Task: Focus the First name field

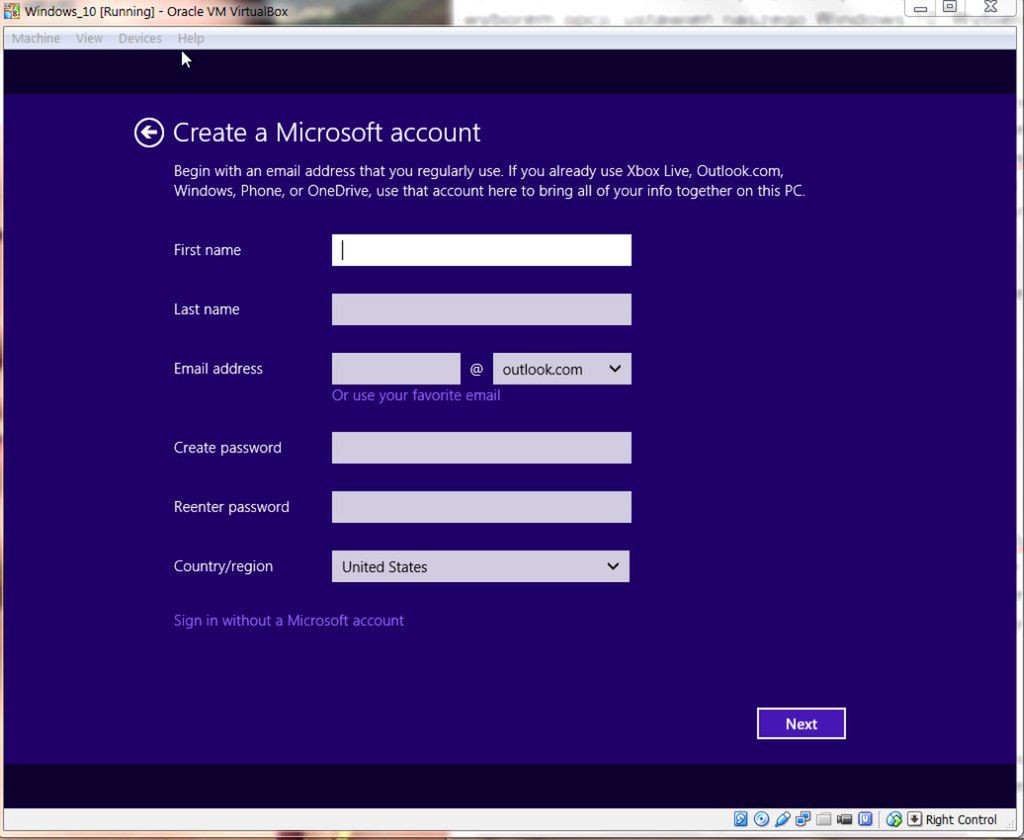Action: point(481,250)
